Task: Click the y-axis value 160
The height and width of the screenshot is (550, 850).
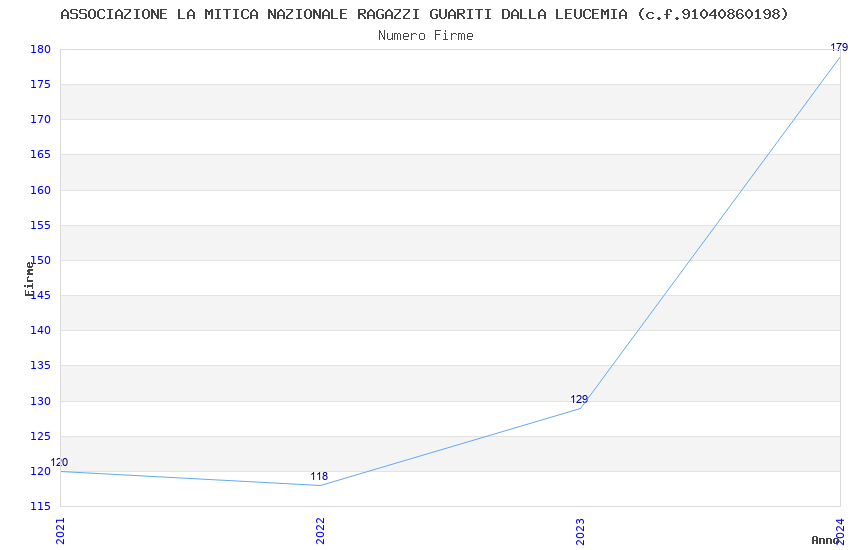Action: coord(40,190)
